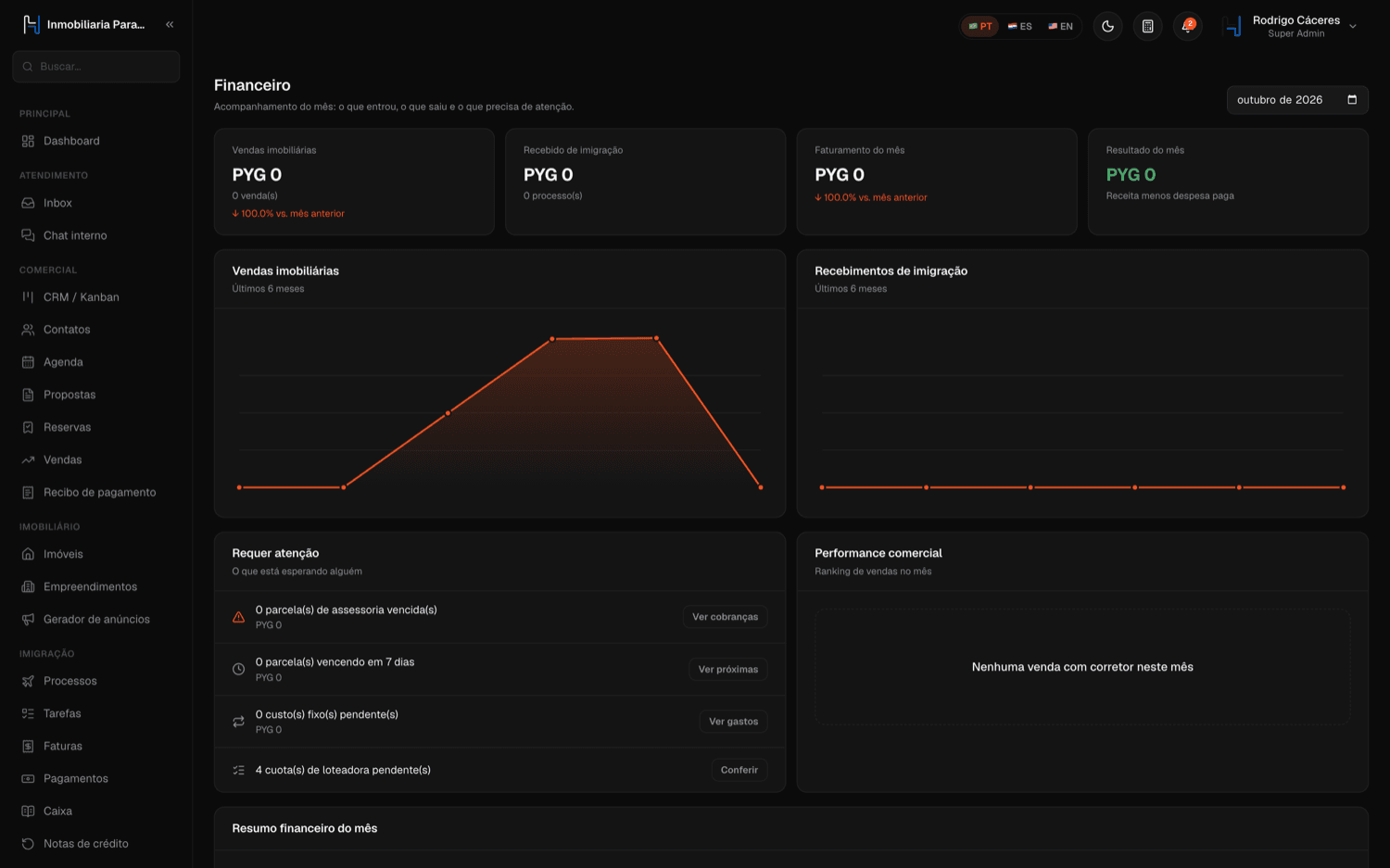Screen dimensions: 1390x868
Task: Expand Rodrigo Cáceres user menu
Action: tap(1290, 26)
